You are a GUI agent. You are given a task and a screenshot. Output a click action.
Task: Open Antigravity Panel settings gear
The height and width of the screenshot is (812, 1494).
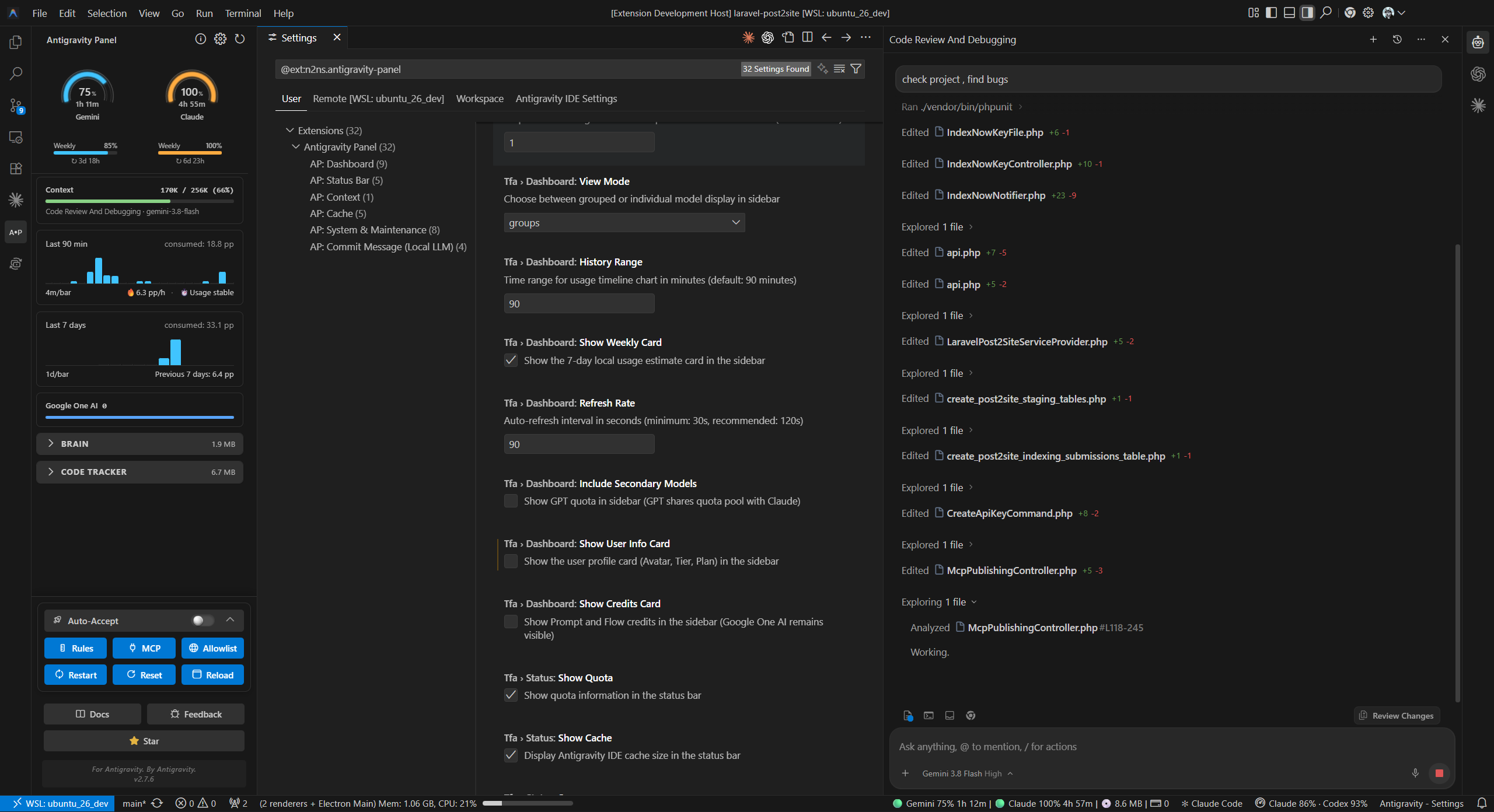coord(220,39)
